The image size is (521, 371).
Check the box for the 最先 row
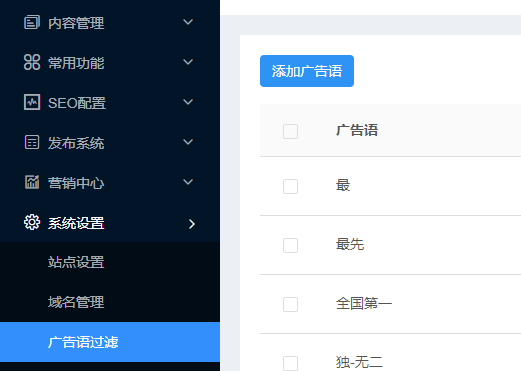tap(290, 245)
